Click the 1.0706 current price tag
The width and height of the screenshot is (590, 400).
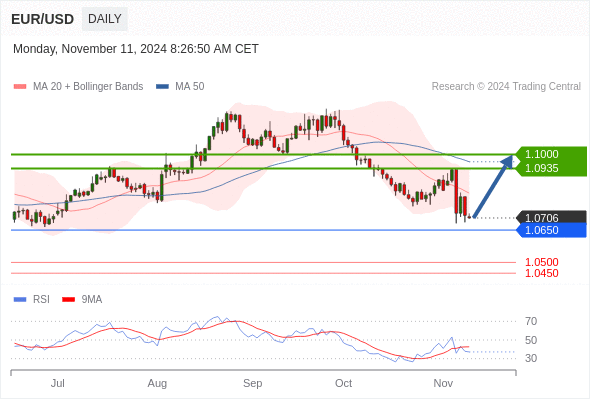point(551,217)
